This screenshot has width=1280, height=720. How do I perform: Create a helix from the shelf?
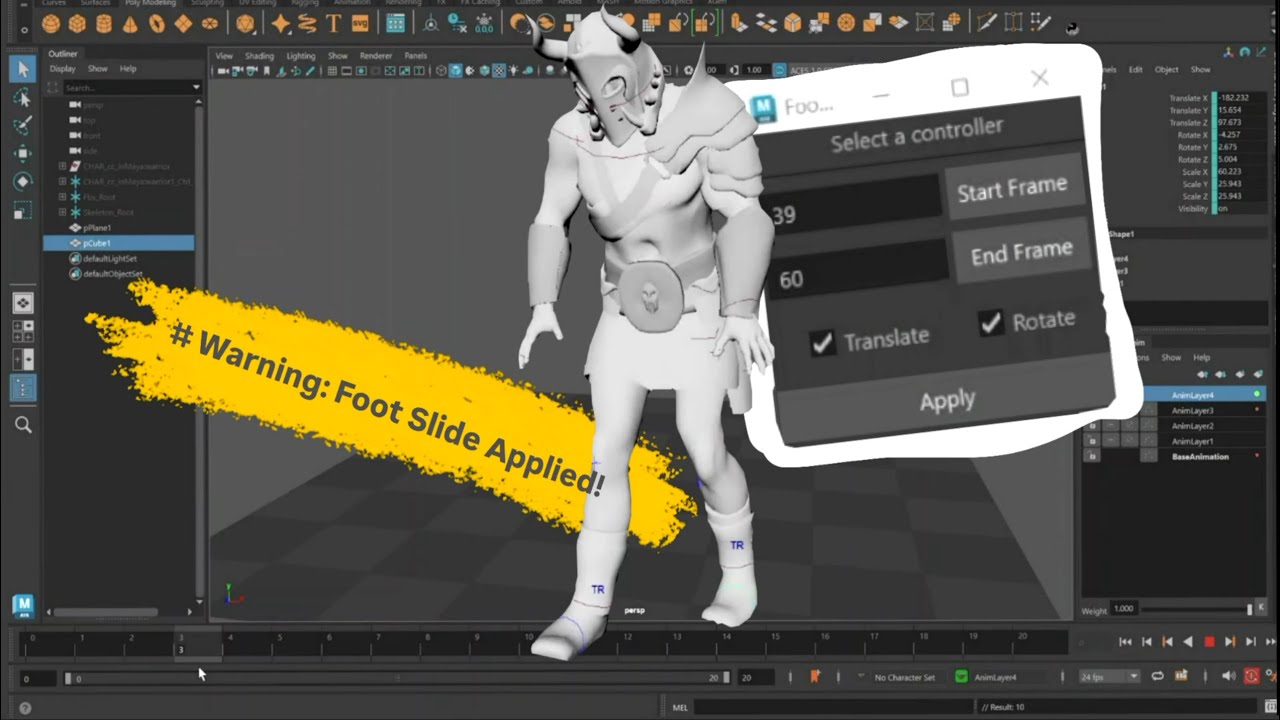click(308, 22)
